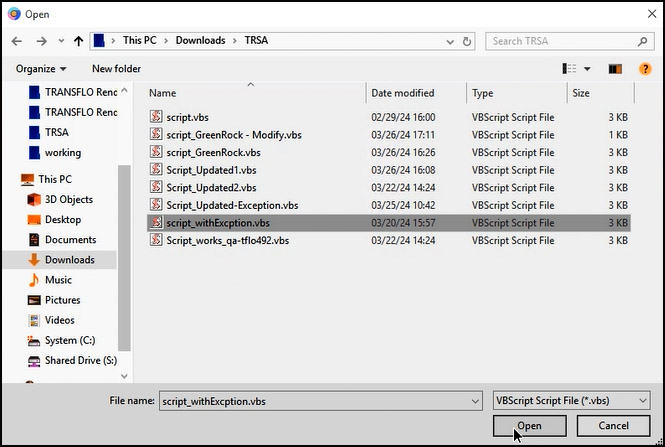The height and width of the screenshot is (447, 665).
Task: Click the 3D Objects folder icon
Action: pyautogui.click(x=33, y=199)
